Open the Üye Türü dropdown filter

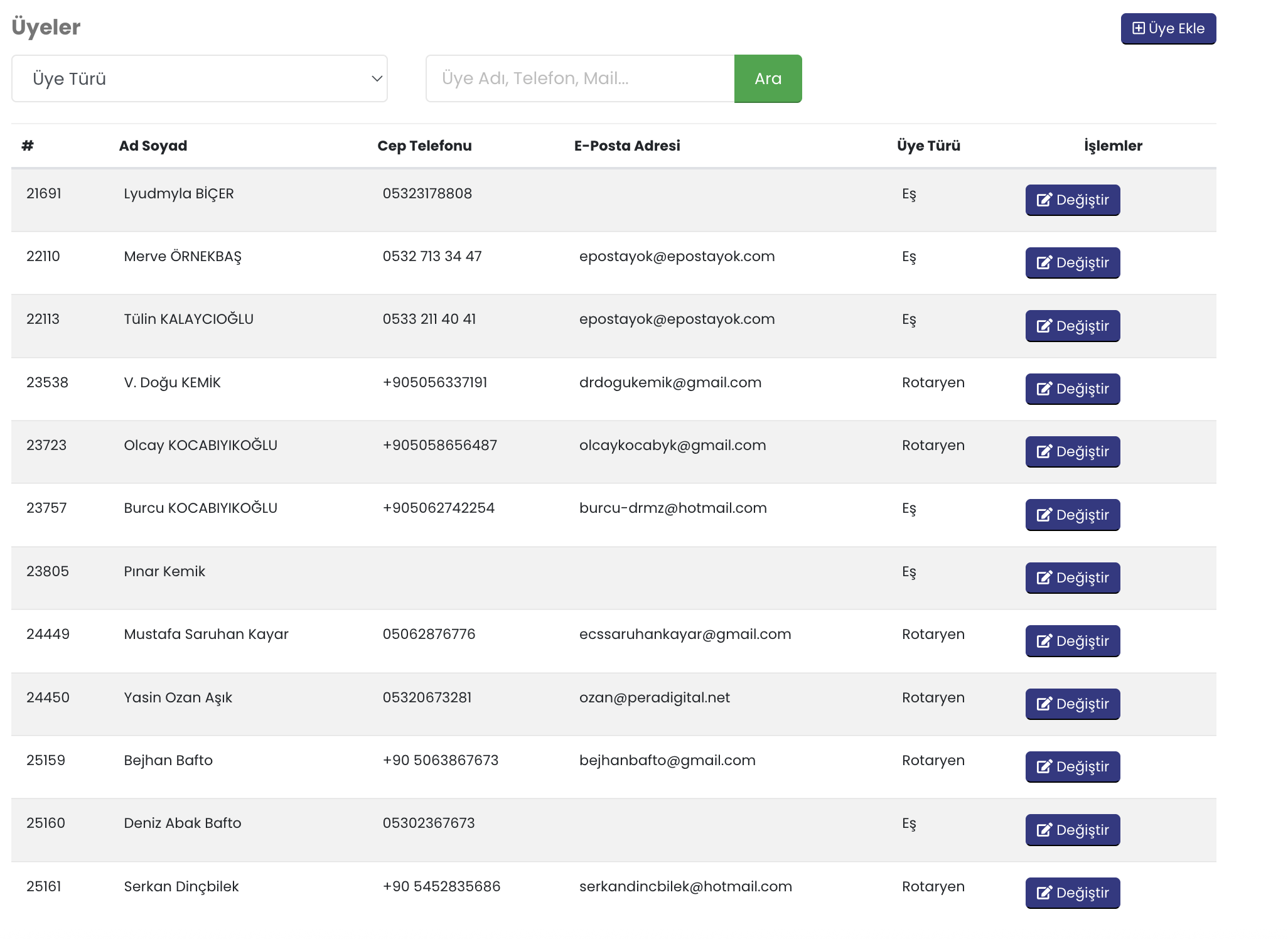point(199,78)
